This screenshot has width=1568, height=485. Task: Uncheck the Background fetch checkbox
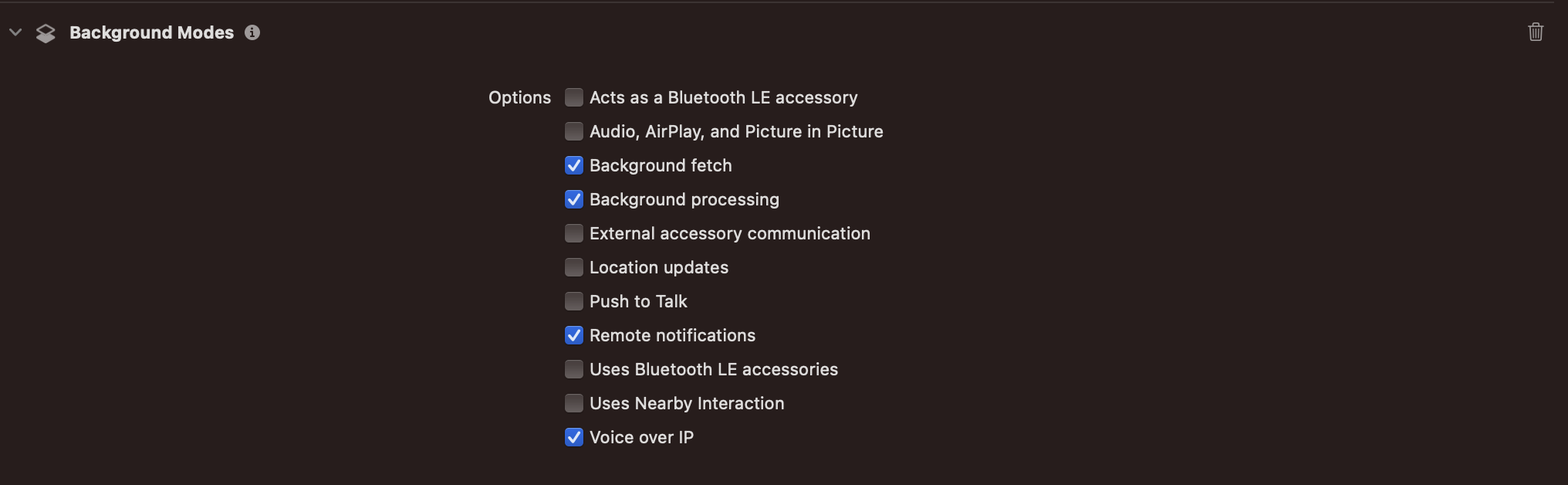[574, 165]
